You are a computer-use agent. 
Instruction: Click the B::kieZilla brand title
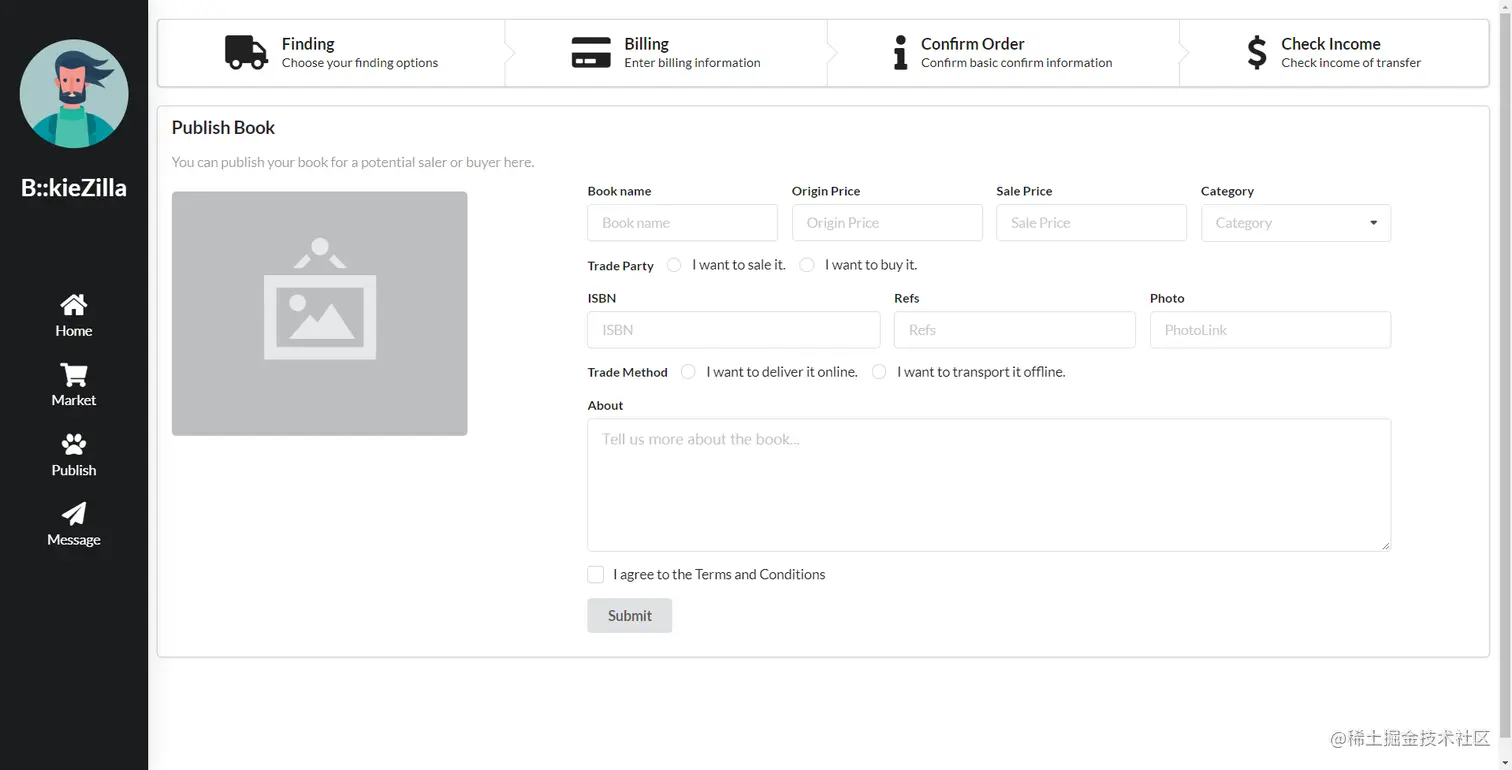pyautogui.click(x=74, y=188)
